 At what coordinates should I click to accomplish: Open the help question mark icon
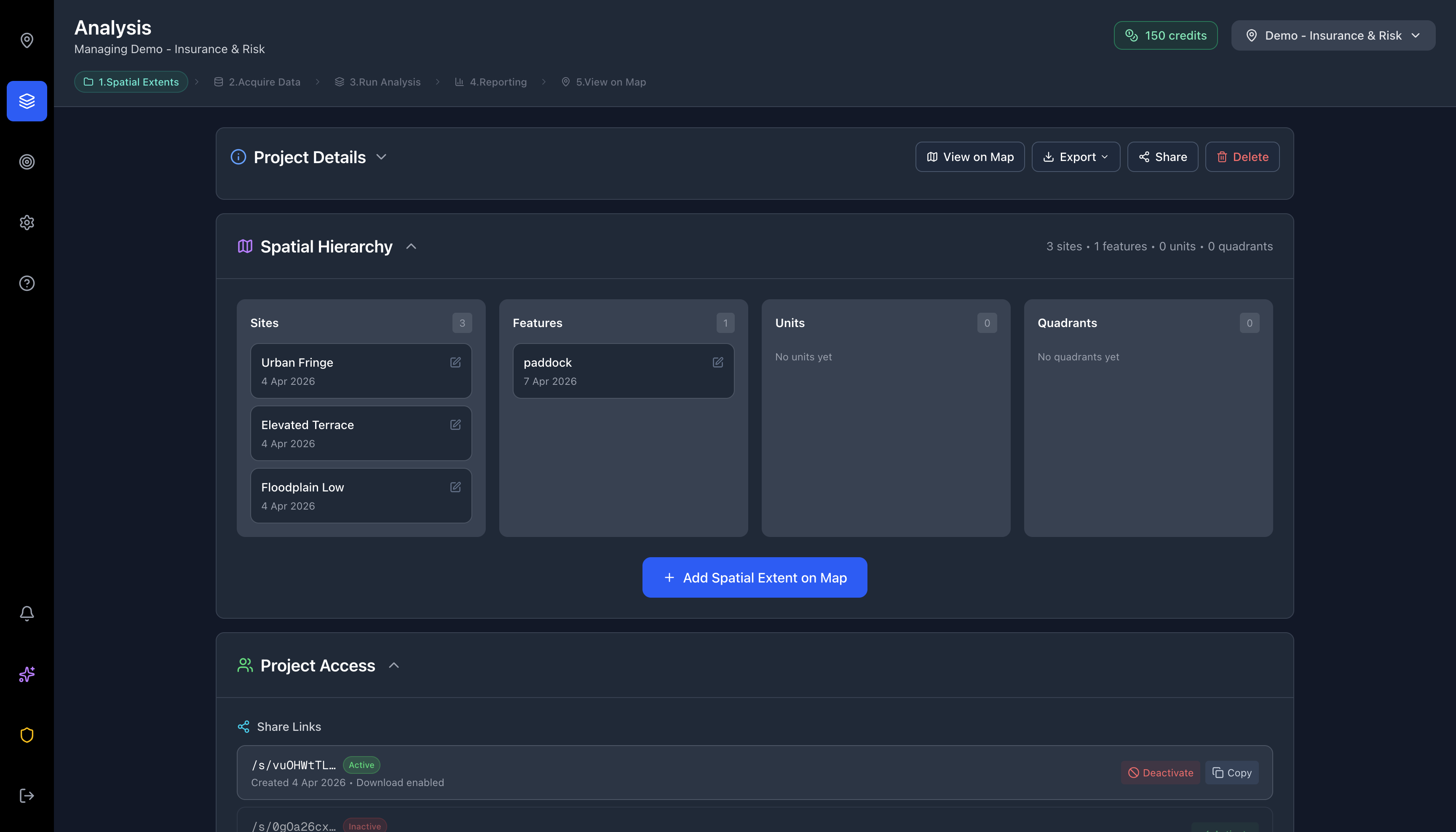click(27, 283)
